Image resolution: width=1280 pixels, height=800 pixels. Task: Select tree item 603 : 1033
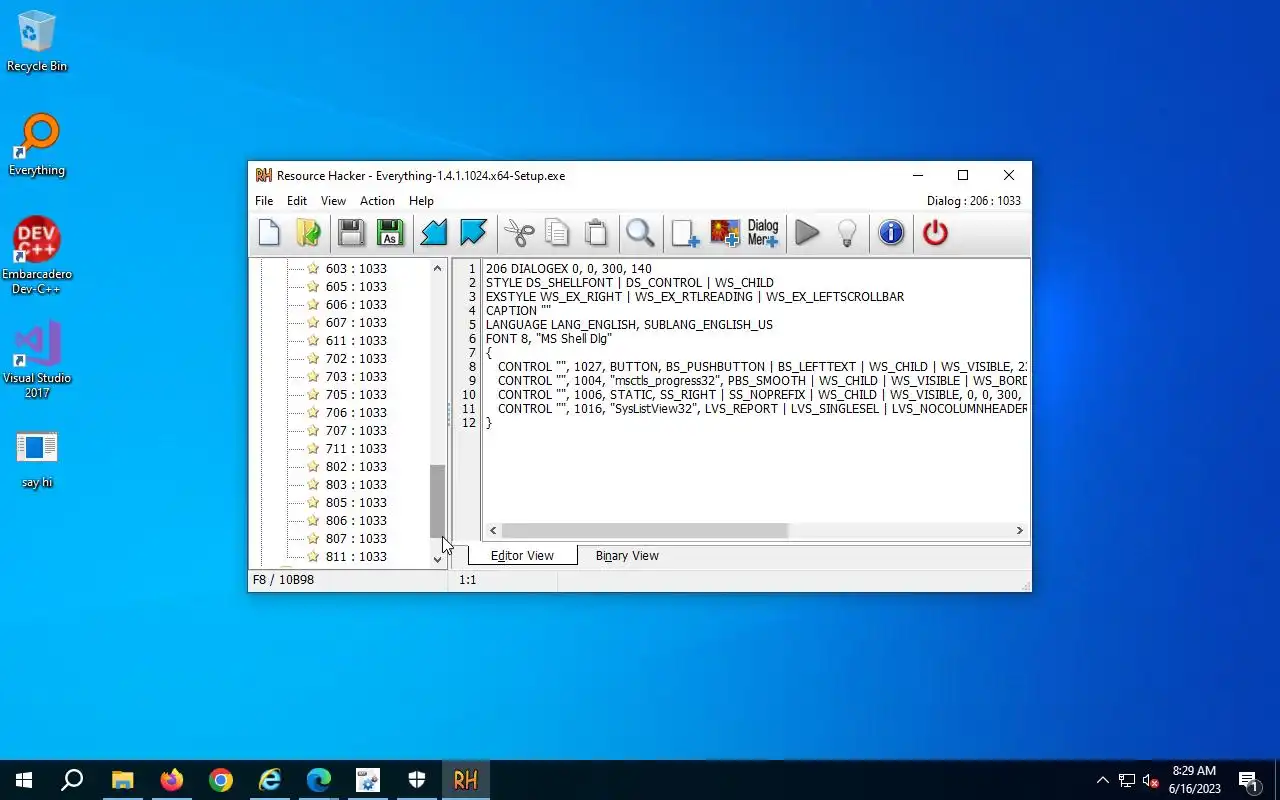tap(355, 268)
